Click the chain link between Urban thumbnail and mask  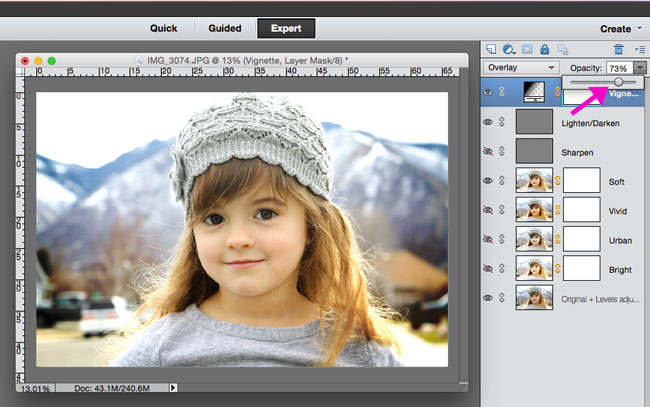[558, 239]
